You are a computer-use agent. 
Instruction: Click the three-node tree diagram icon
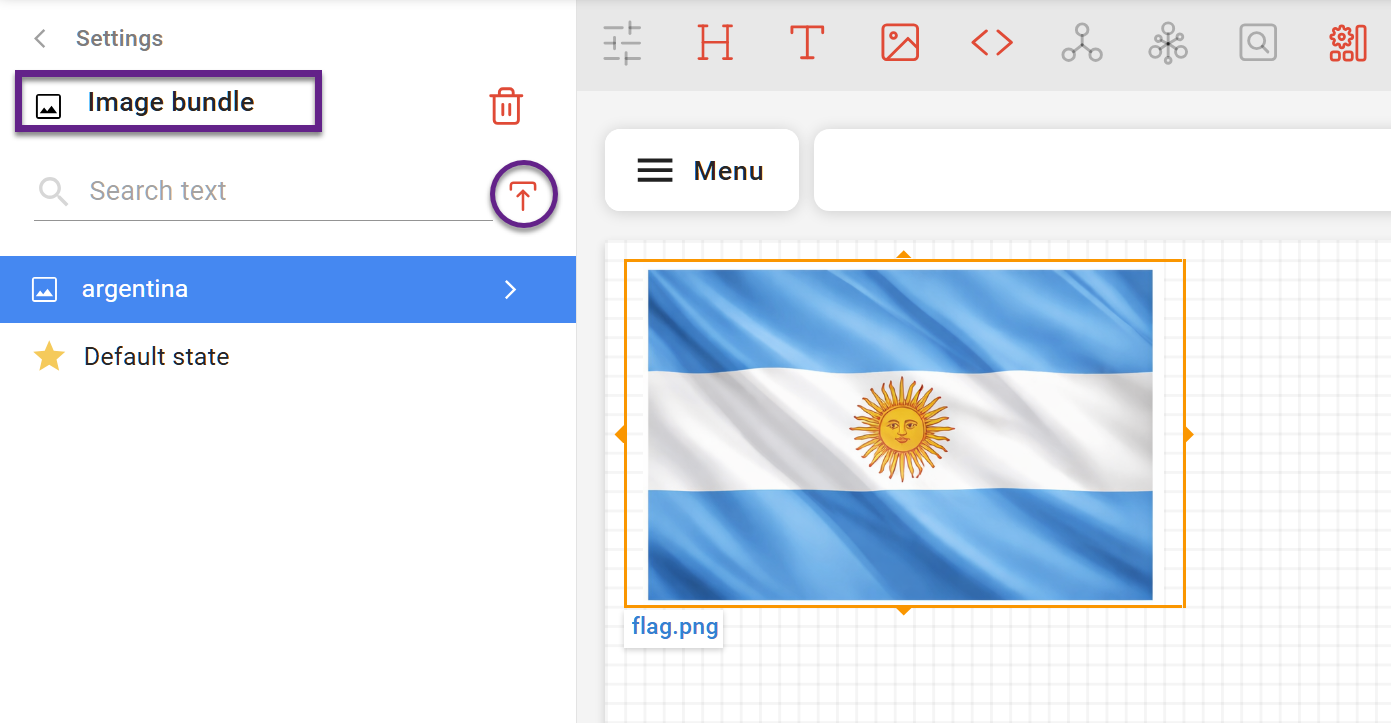pos(1081,43)
